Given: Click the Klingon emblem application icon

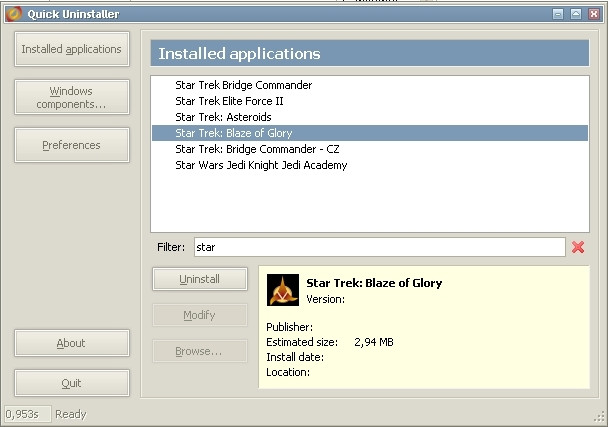Looking at the screenshot, I should click(x=283, y=290).
